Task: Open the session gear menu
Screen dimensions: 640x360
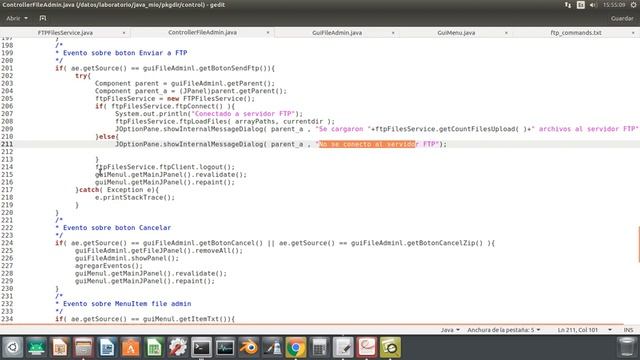Action: click(634, 5)
